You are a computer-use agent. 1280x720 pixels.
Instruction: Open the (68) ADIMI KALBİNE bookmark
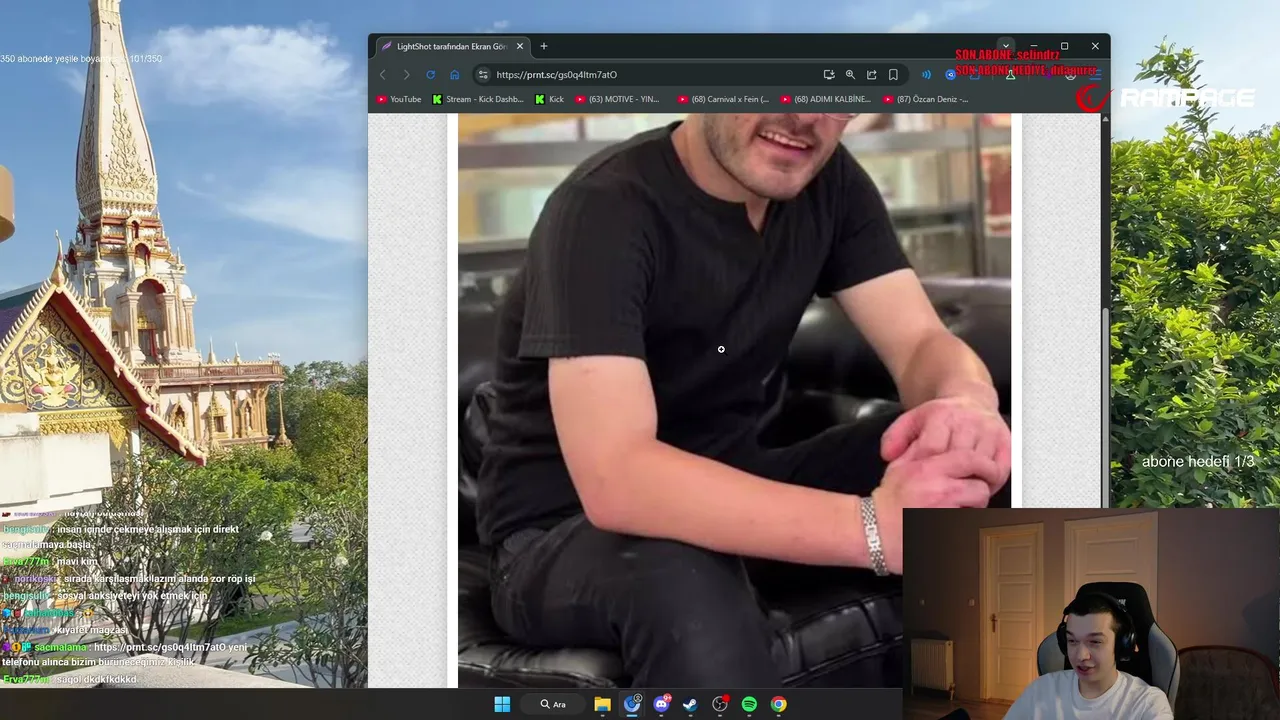(x=826, y=99)
